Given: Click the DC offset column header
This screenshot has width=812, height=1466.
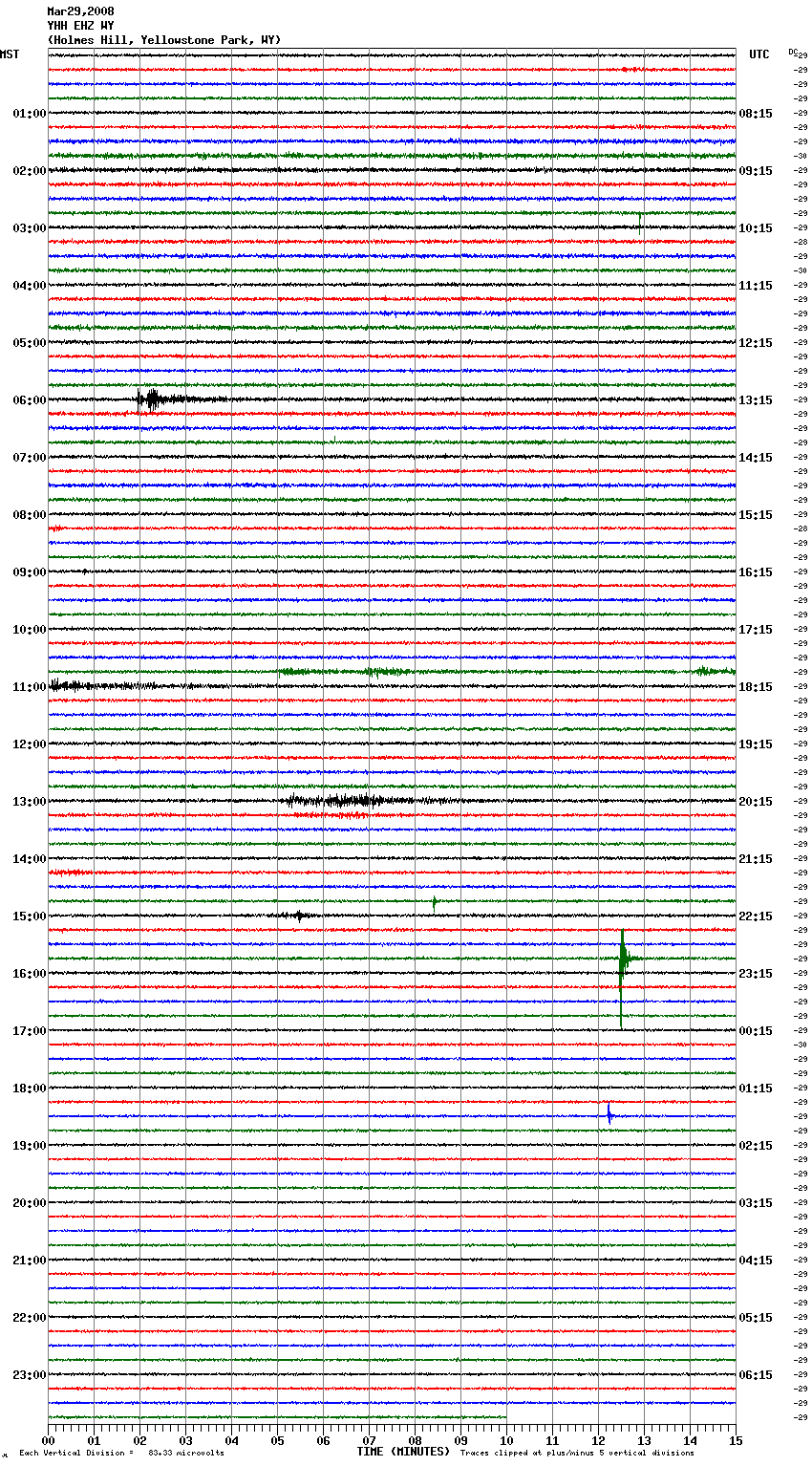Looking at the screenshot, I should coord(795,53).
